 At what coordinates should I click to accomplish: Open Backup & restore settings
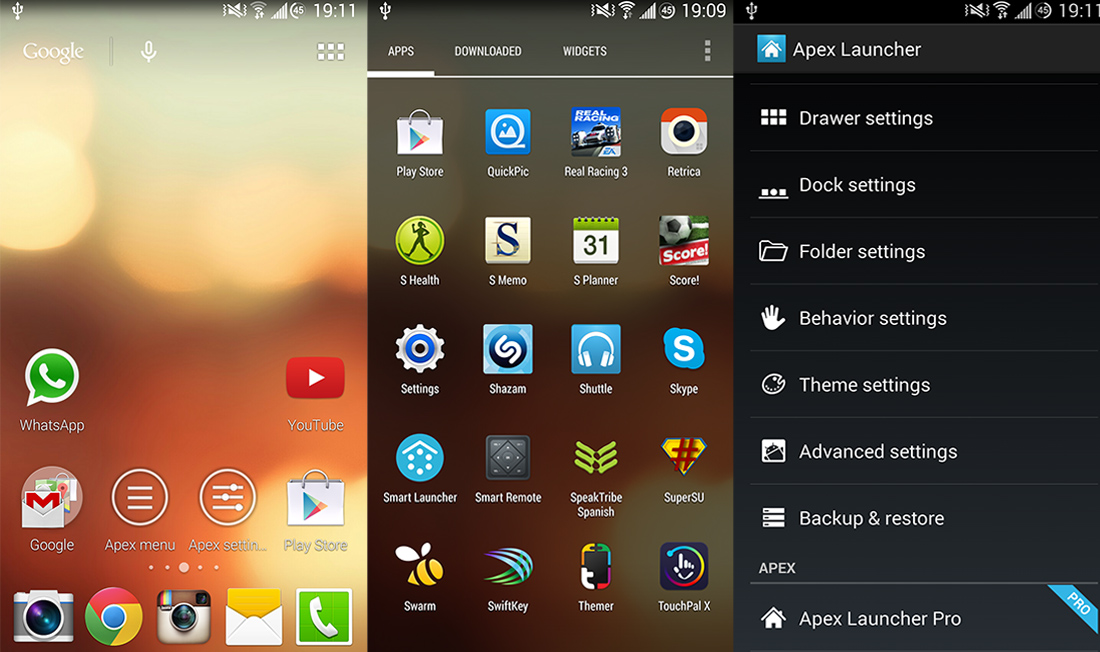point(871,518)
